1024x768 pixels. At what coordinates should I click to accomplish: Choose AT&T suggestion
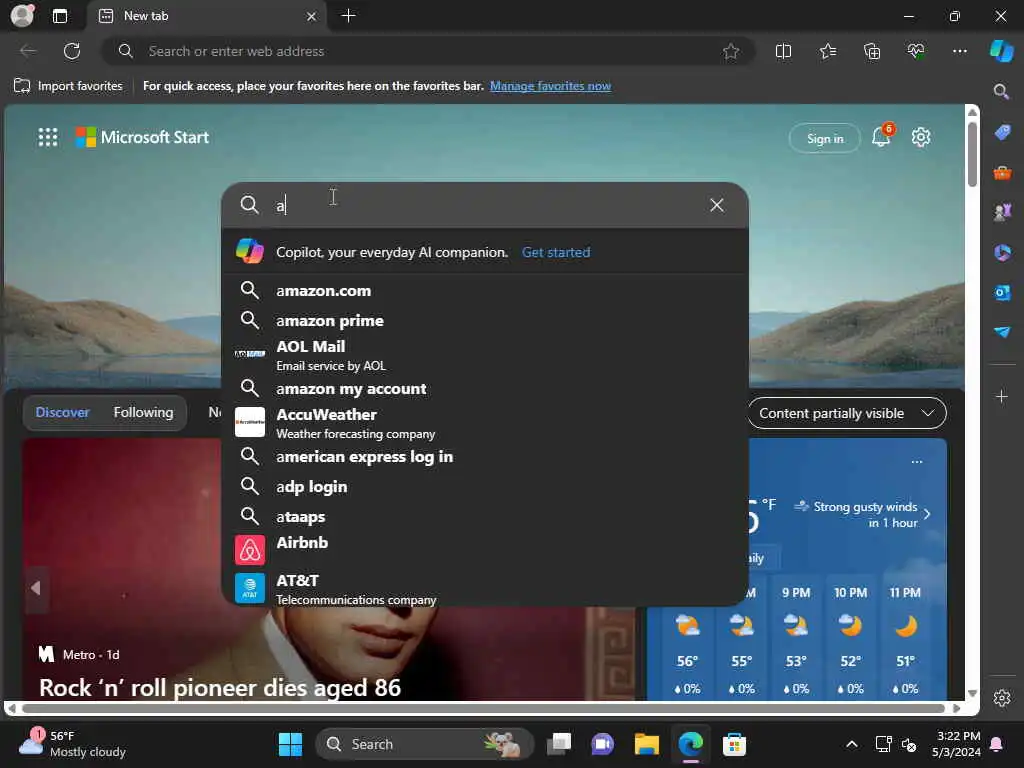(485, 588)
